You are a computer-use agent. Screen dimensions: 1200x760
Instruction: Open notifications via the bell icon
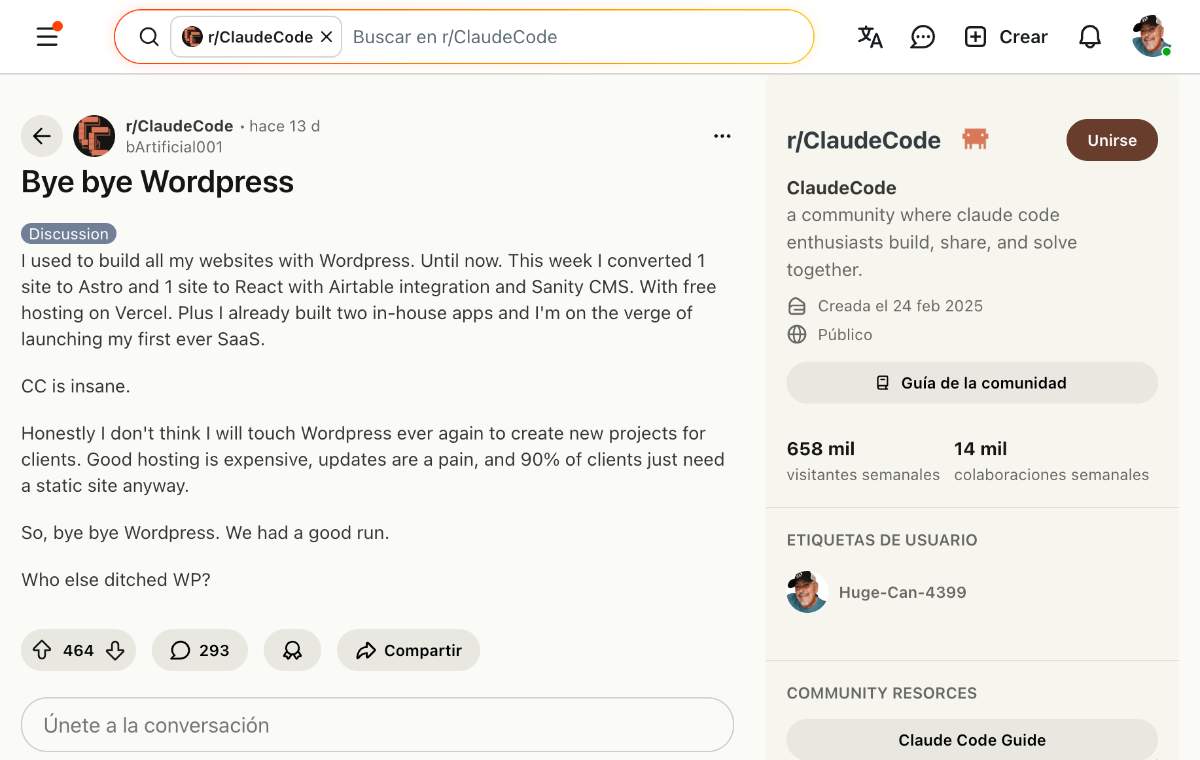pos(1090,36)
